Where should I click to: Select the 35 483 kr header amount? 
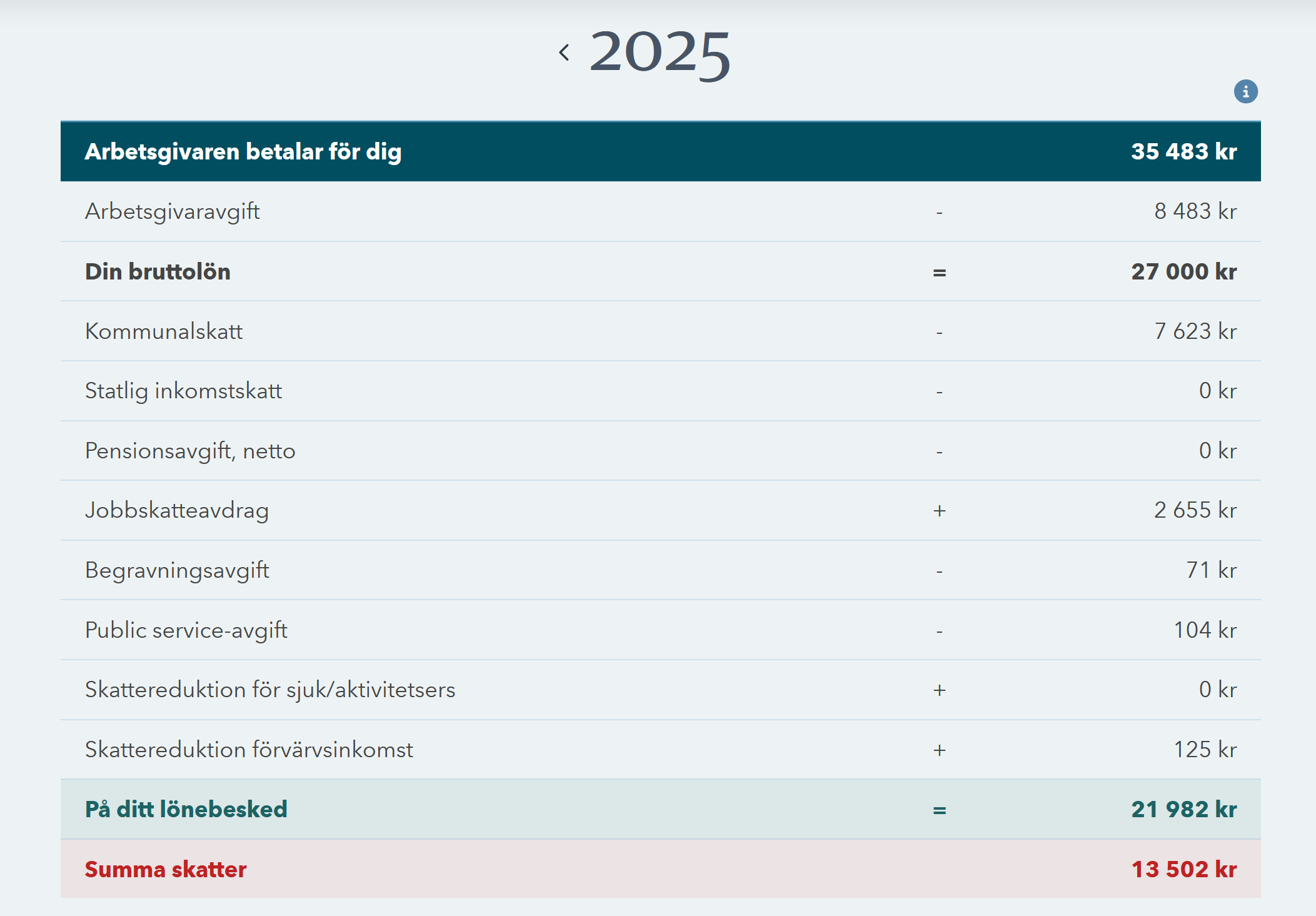(x=1184, y=152)
